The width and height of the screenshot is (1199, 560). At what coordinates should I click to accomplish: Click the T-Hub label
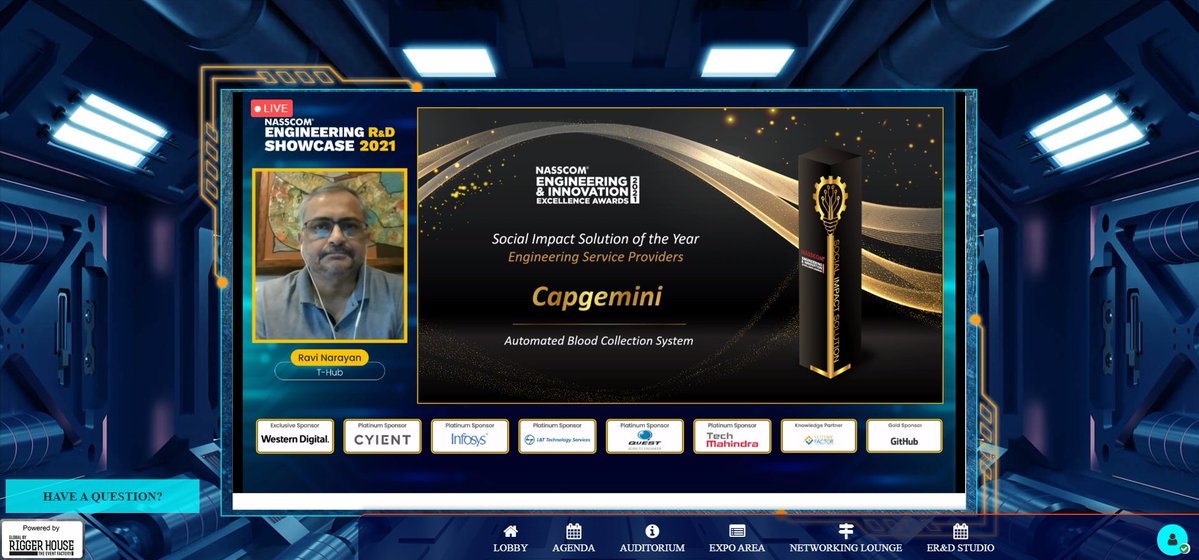click(x=330, y=372)
